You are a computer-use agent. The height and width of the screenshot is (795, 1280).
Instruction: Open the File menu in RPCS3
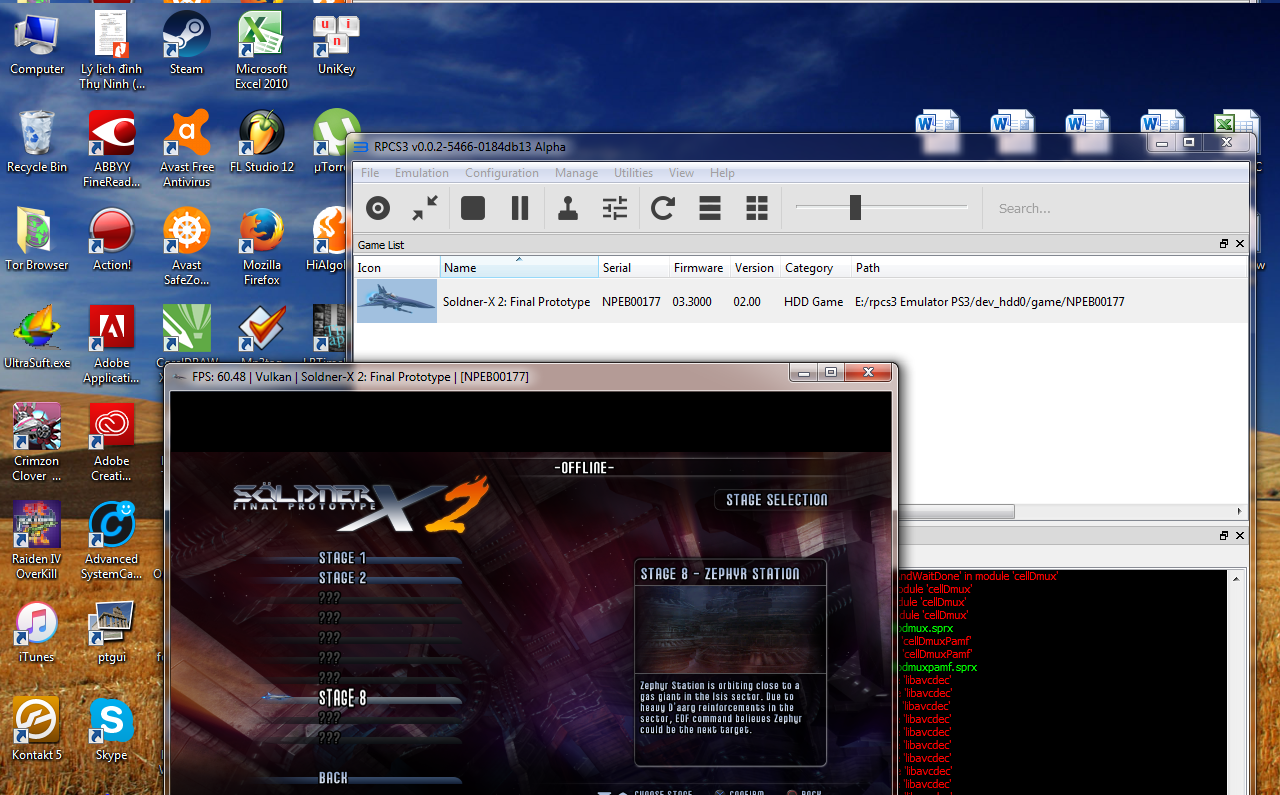[x=370, y=173]
